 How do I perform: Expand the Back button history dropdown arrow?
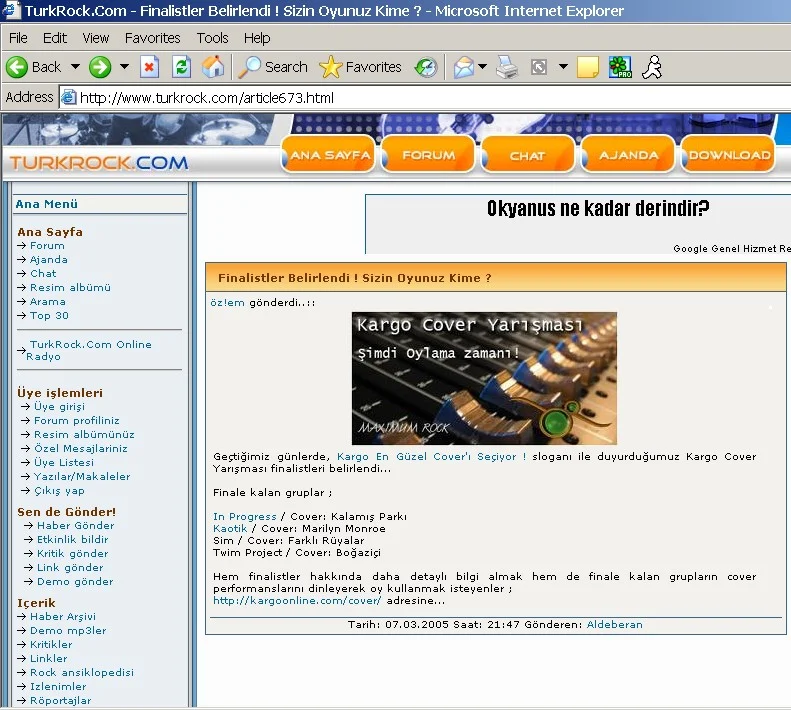(x=72, y=67)
